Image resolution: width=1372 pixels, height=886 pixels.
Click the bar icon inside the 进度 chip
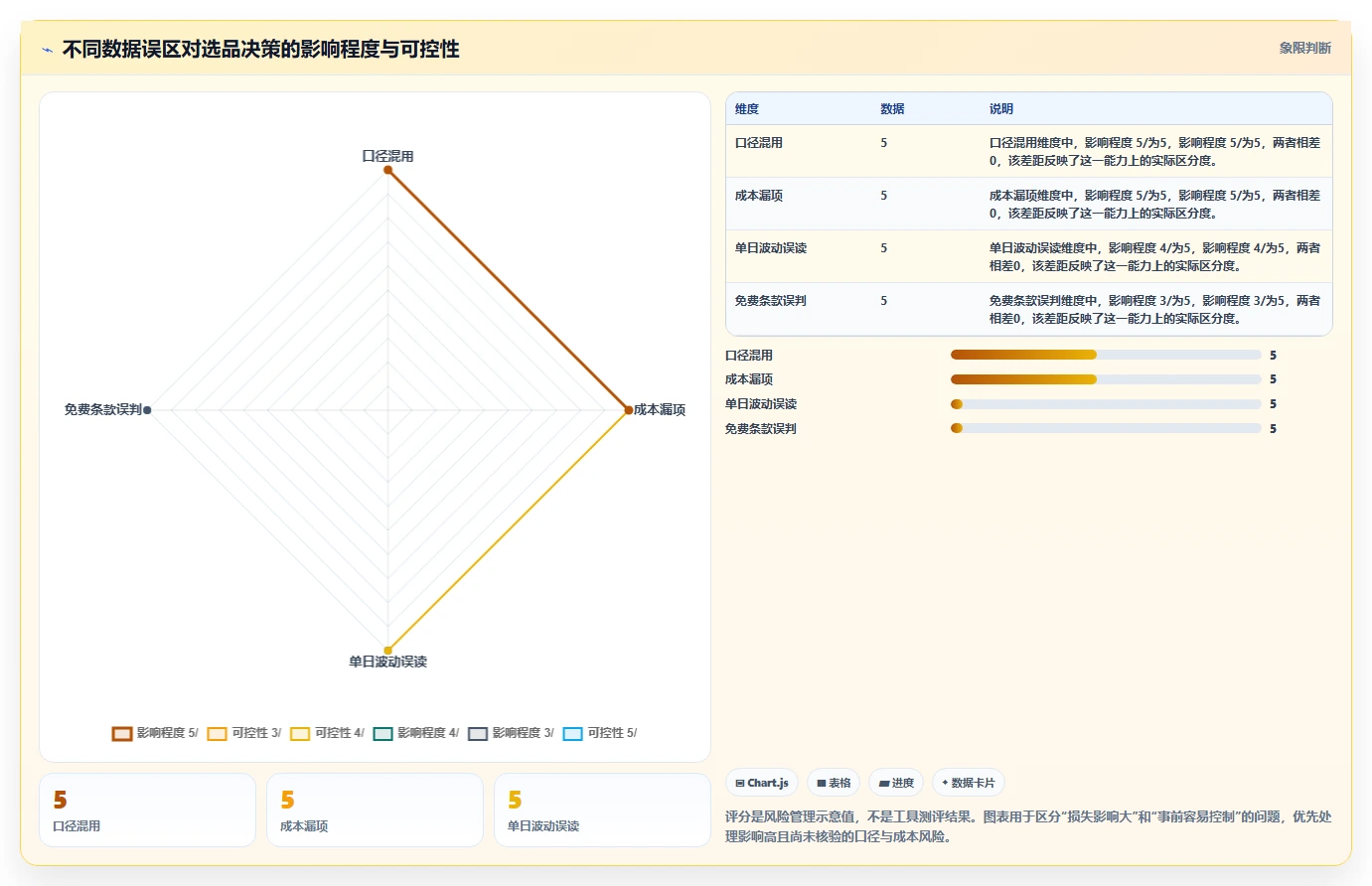point(884,783)
